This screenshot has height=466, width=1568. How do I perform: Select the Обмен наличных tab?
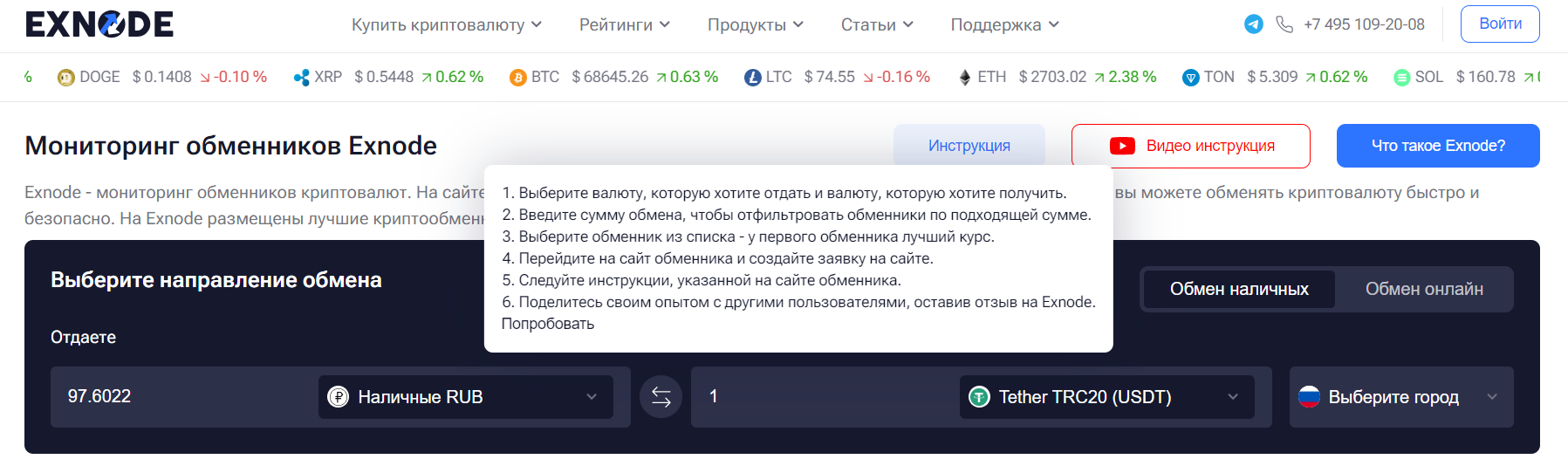1239,289
